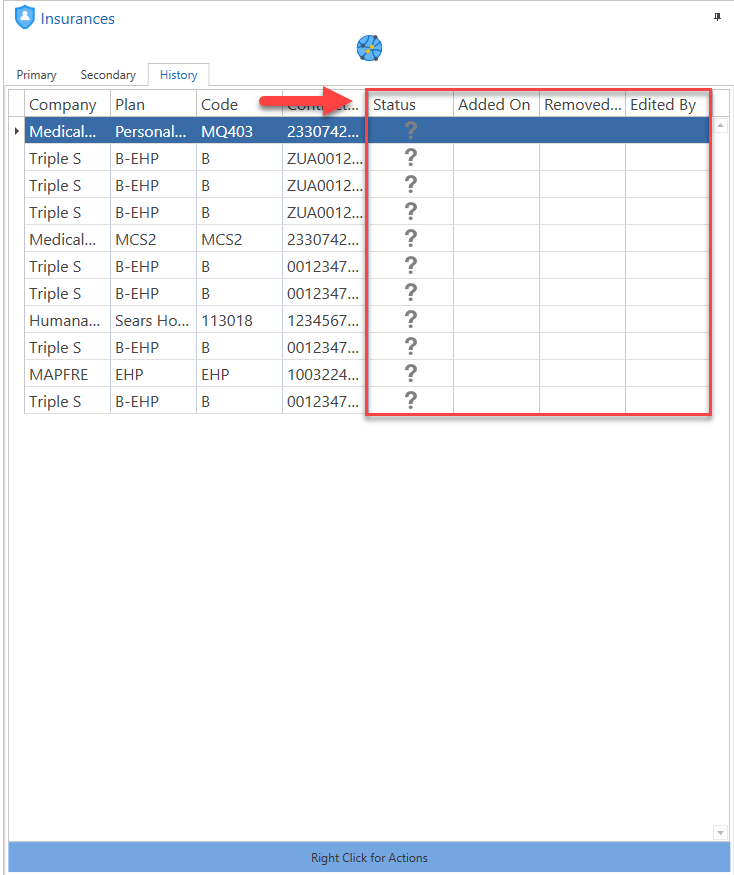Sort by the Code column header

click(x=239, y=104)
